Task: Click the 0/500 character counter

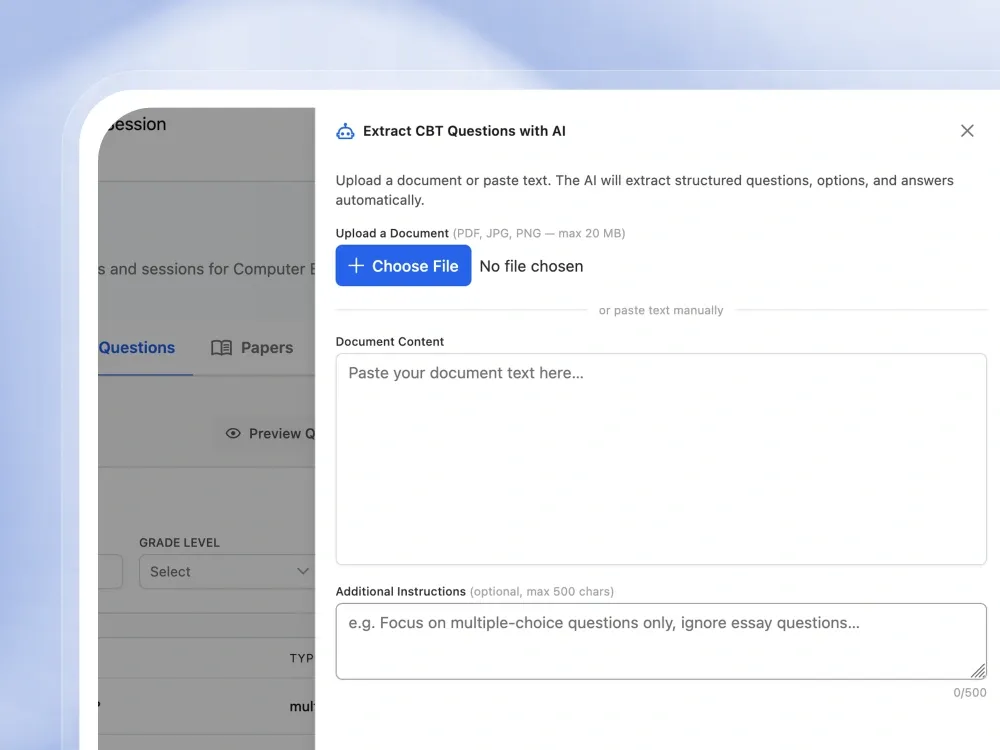Action: pos(969,693)
